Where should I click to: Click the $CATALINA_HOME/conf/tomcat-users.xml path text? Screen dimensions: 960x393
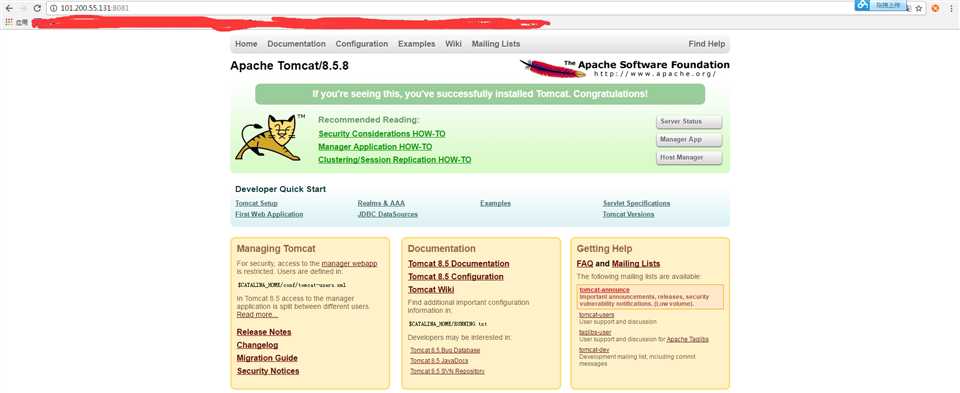point(291,285)
